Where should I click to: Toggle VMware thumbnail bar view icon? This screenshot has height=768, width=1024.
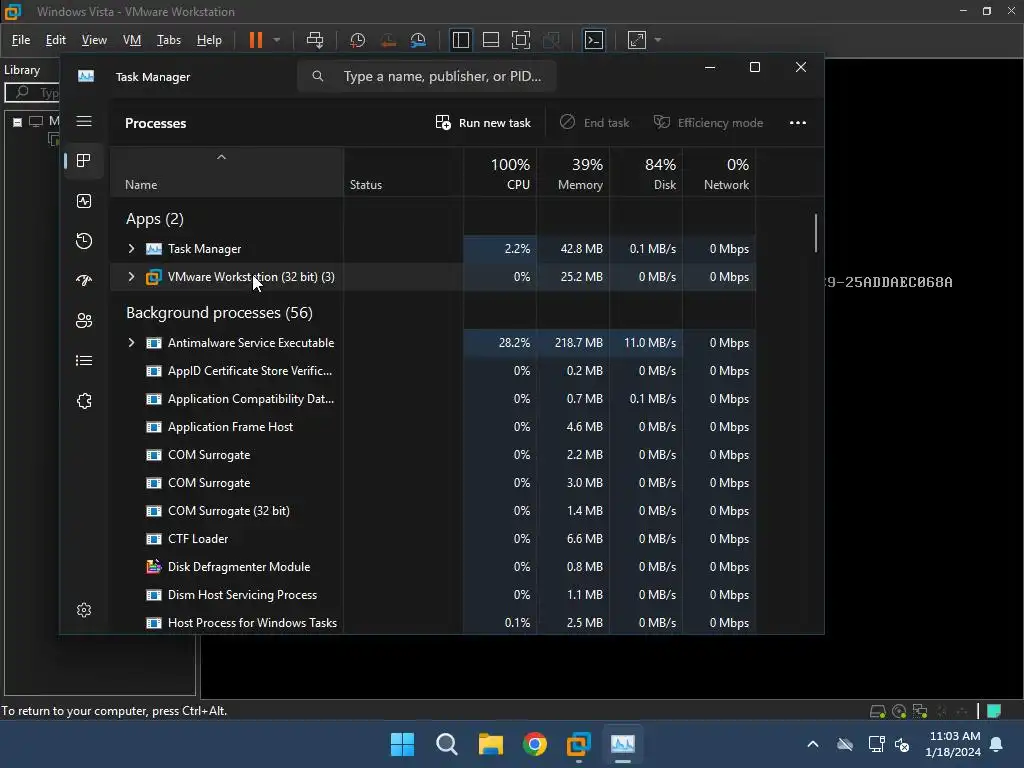490,40
